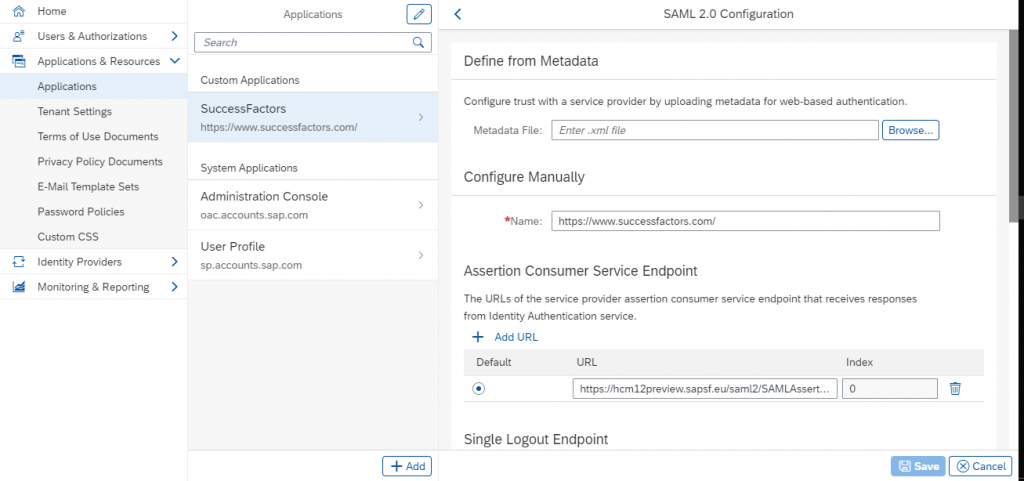Go back using the left arrow icon
This screenshot has width=1024, height=481.
(x=457, y=14)
